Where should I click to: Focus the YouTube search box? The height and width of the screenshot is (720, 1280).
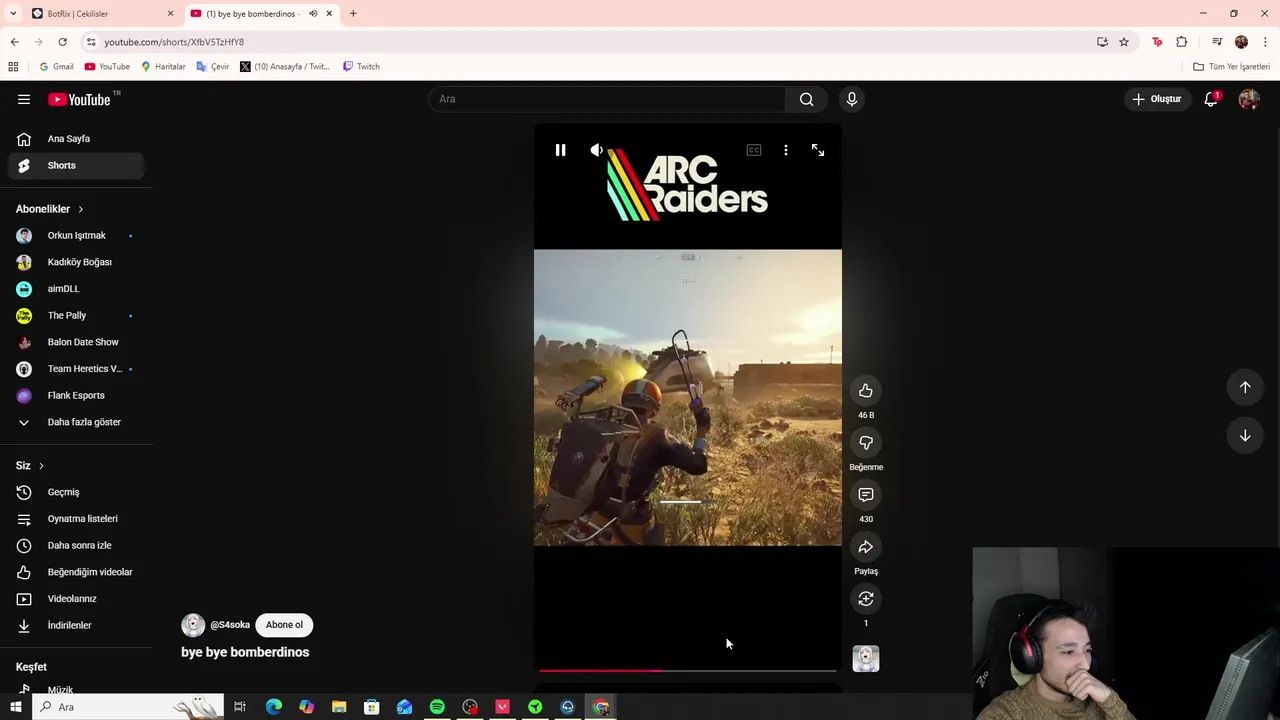[x=607, y=99]
